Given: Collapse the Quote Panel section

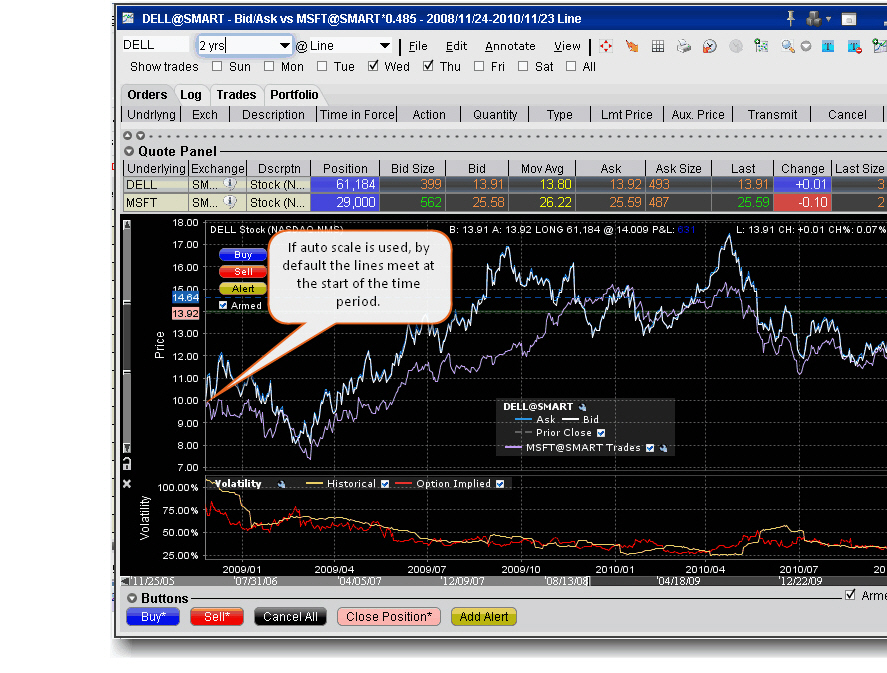Looking at the screenshot, I should coord(129,151).
